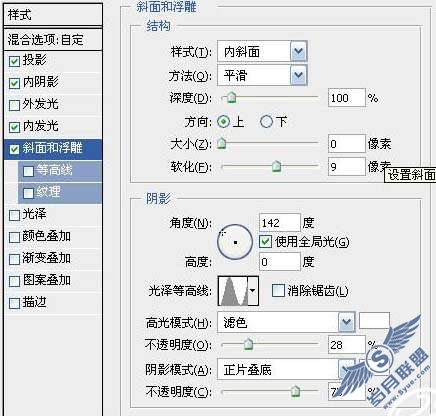Click the 大小 pixel value field

347,144
